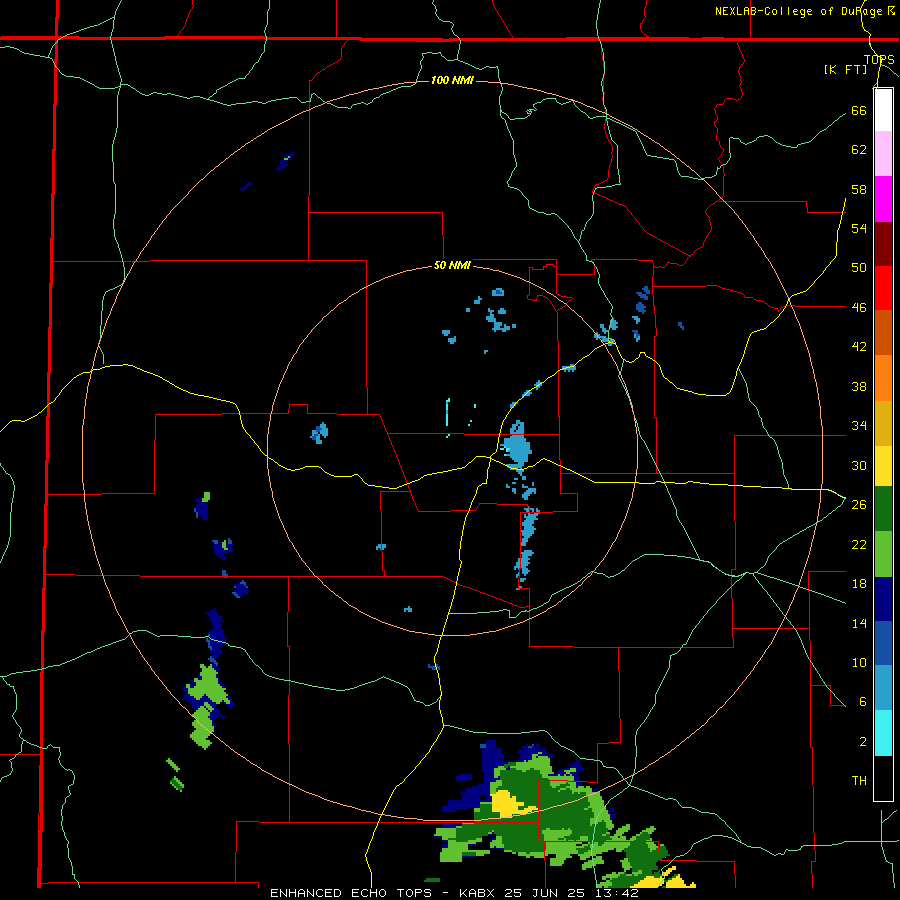This screenshot has height=900, width=900.
Task: Click the 10 label on the tops scale
Action: (859, 662)
